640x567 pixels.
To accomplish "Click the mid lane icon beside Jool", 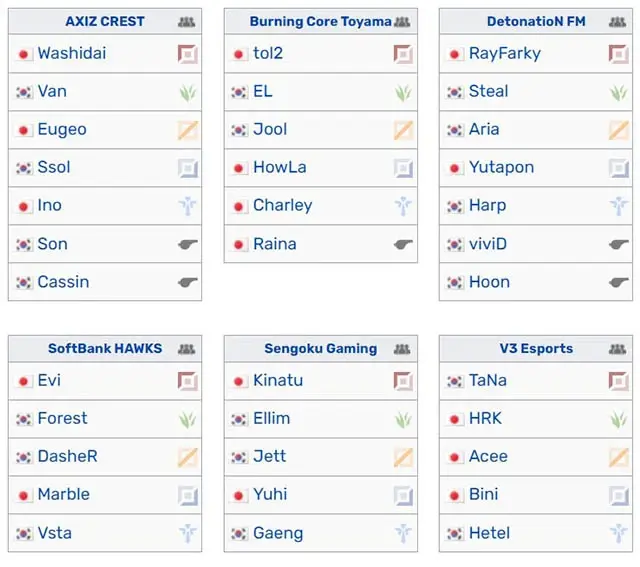I will coord(403,130).
